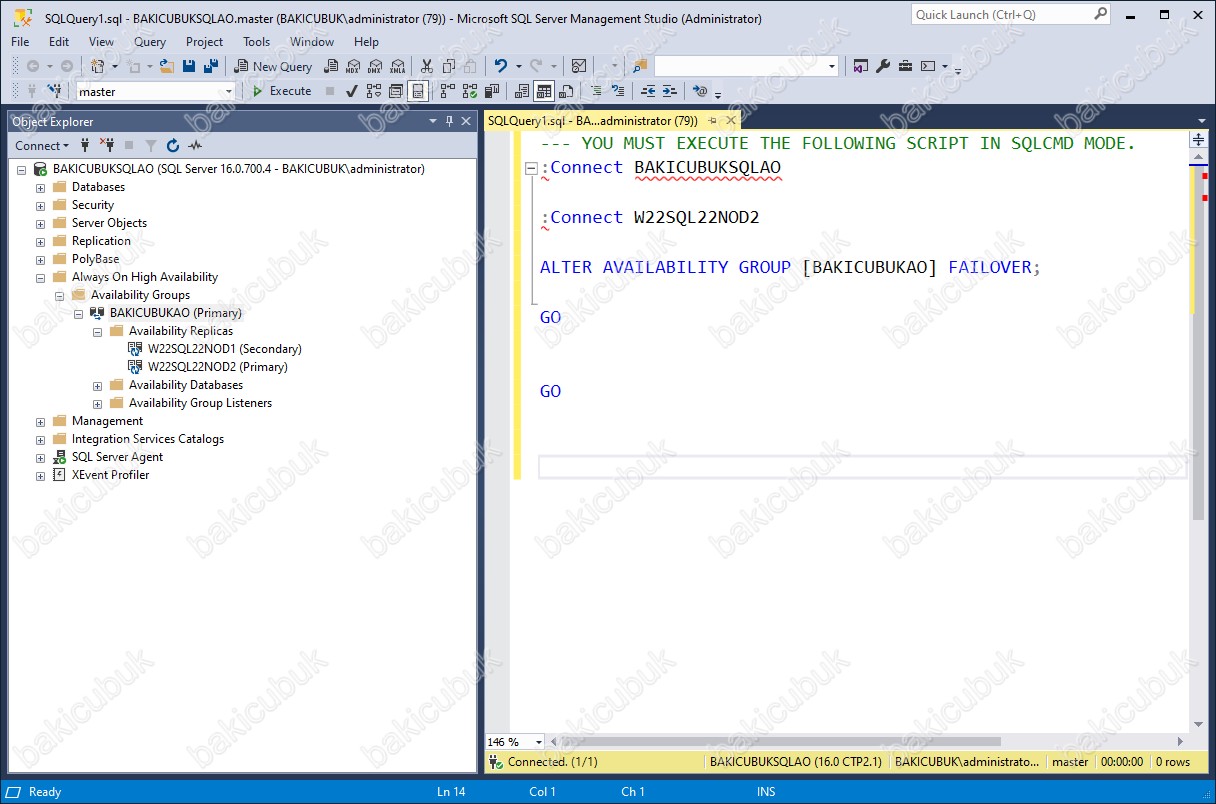Click the Properties wrench icon
The width and height of the screenshot is (1216, 804).
(883, 66)
